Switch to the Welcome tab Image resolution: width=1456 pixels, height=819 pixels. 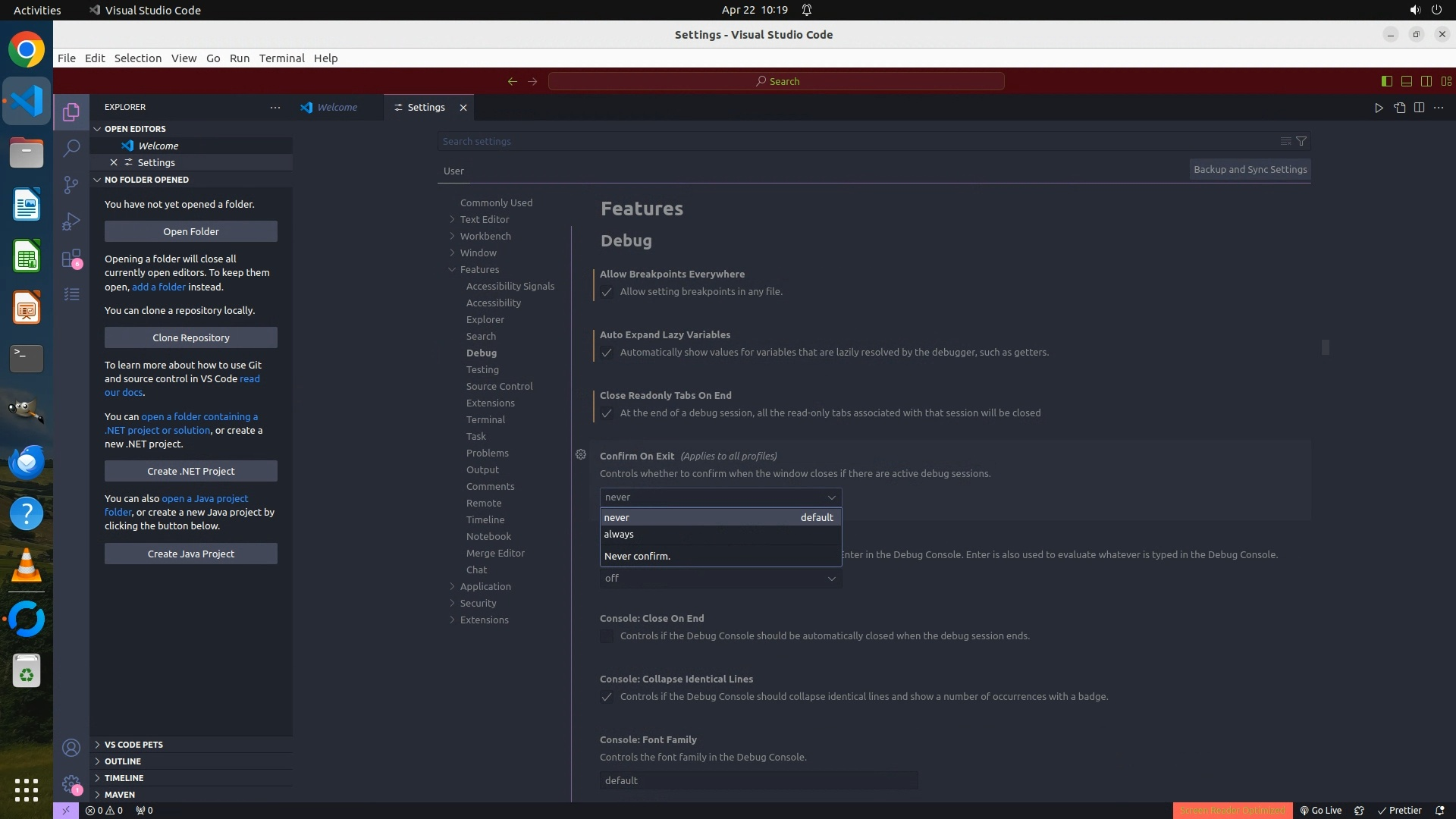pyautogui.click(x=337, y=108)
